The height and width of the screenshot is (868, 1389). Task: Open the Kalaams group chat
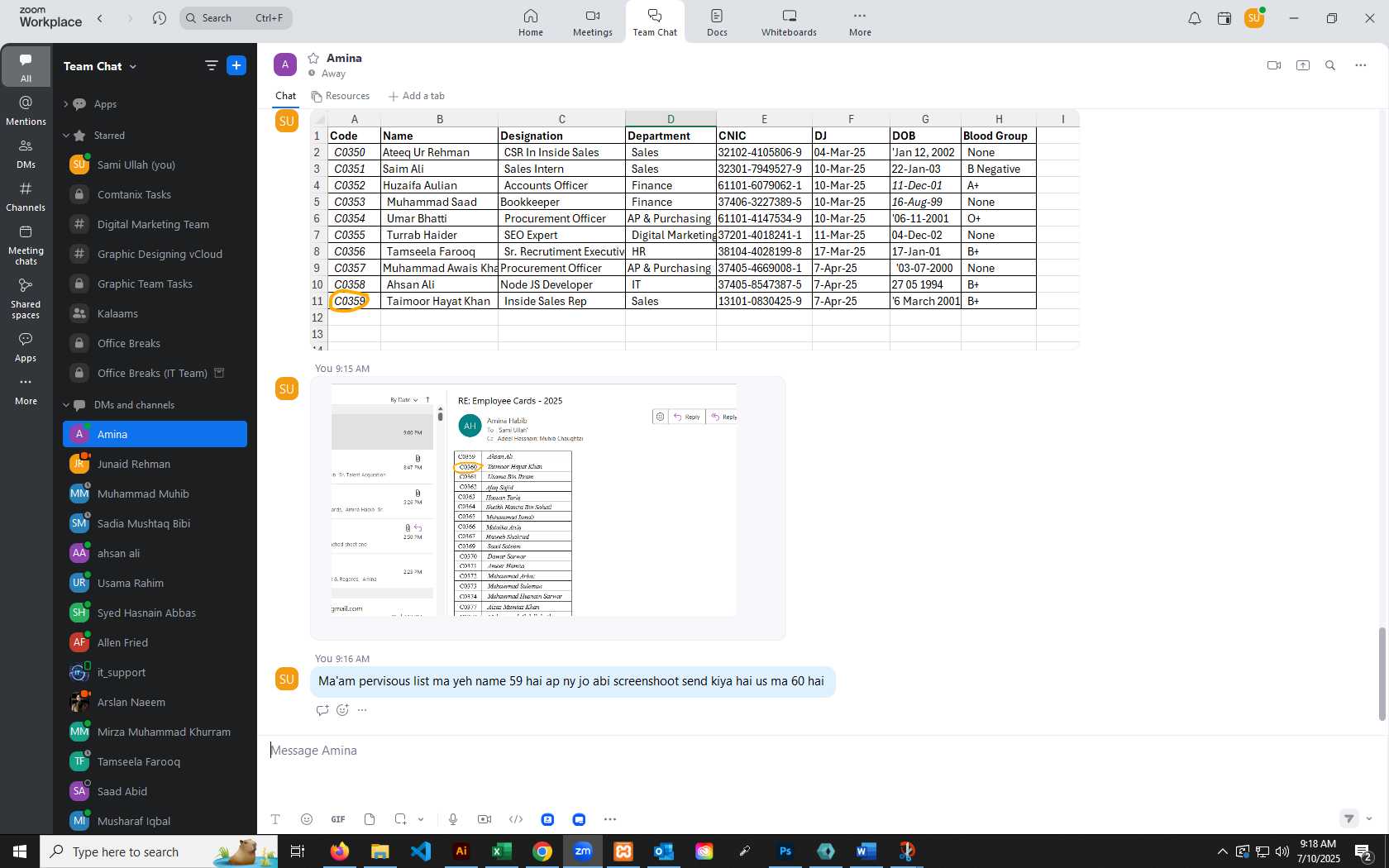tap(155, 313)
